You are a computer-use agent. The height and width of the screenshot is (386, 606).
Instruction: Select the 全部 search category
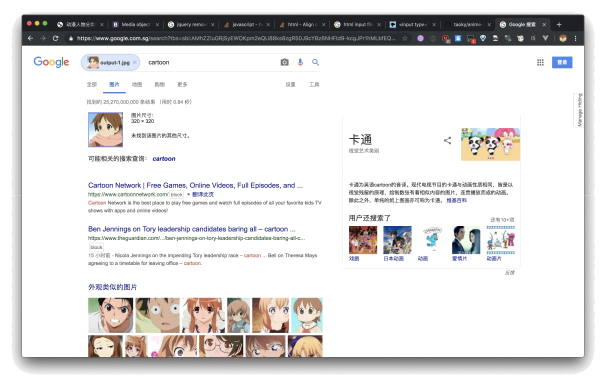click(92, 85)
